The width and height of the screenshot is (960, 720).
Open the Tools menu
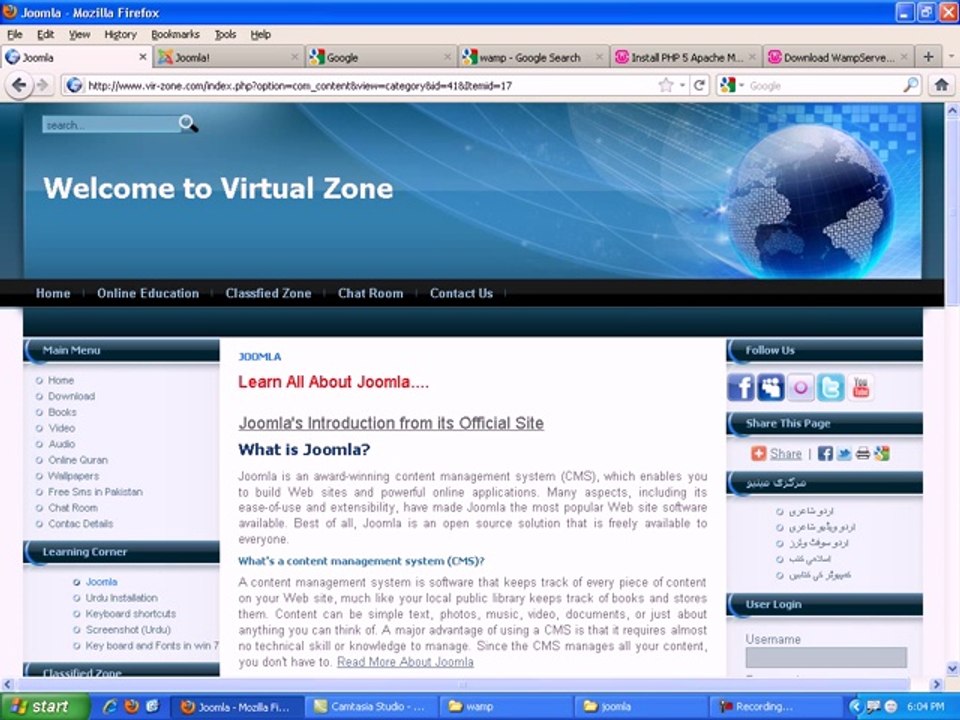click(x=225, y=34)
